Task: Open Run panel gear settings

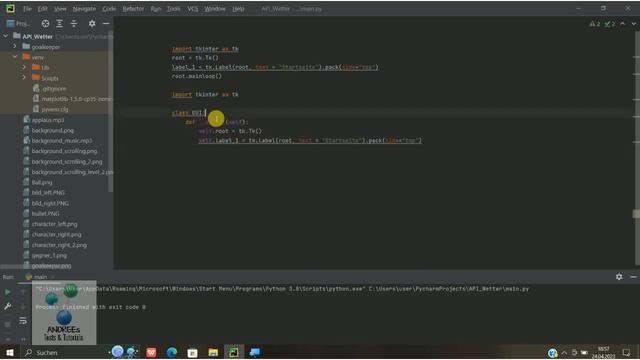Action: pyautogui.click(x=619, y=277)
